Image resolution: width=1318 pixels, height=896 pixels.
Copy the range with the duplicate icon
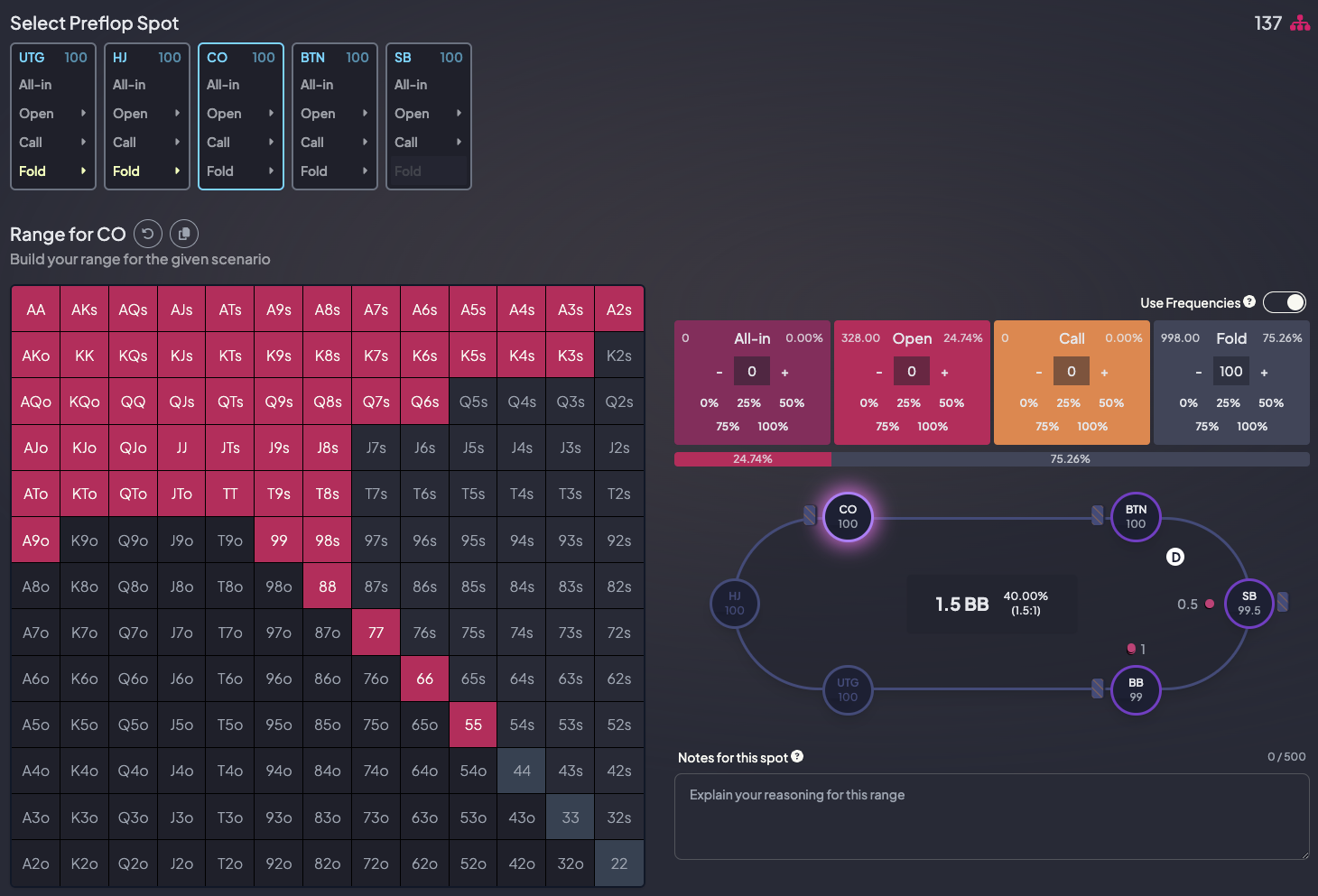(x=184, y=234)
